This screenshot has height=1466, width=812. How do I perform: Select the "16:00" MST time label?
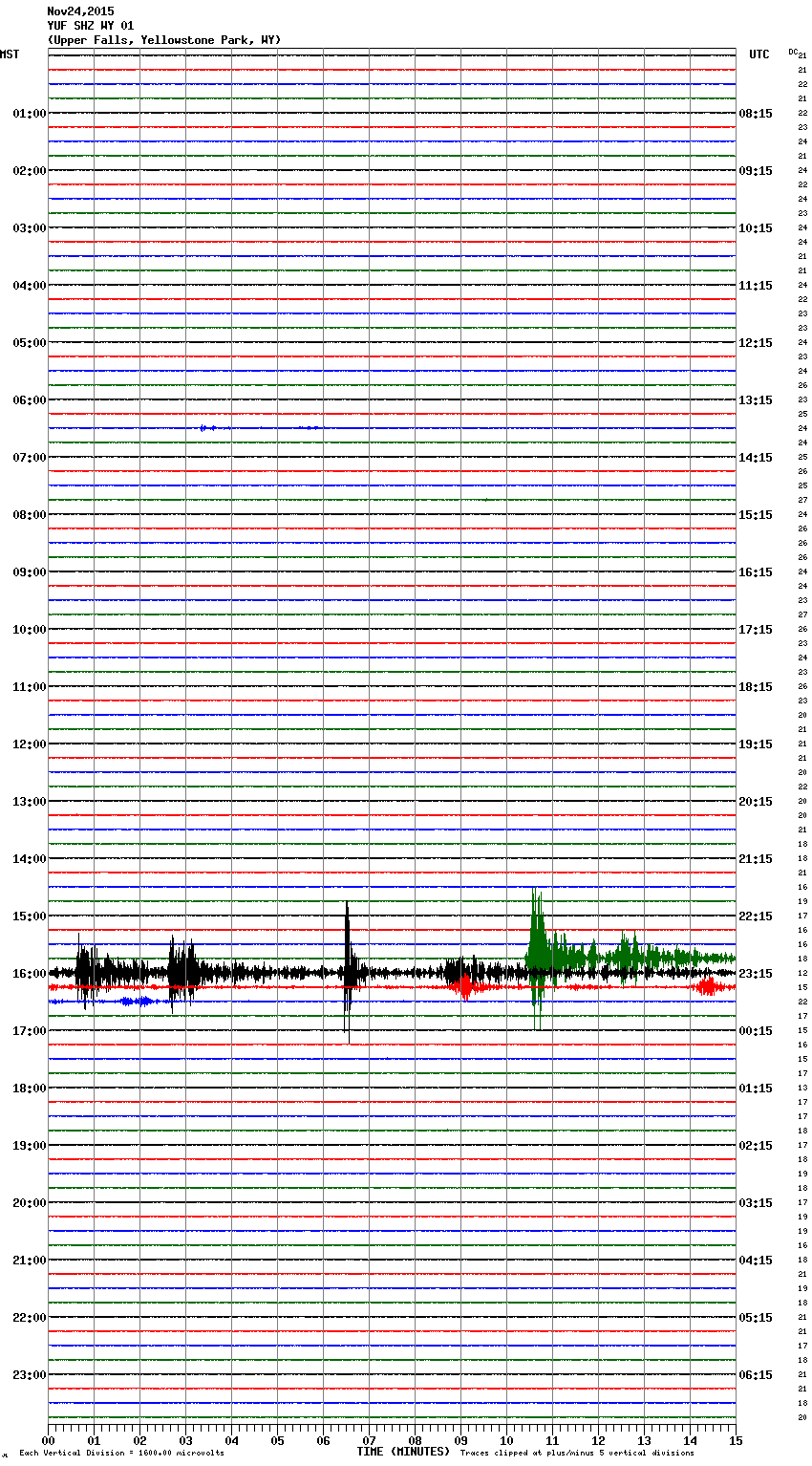coord(30,974)
